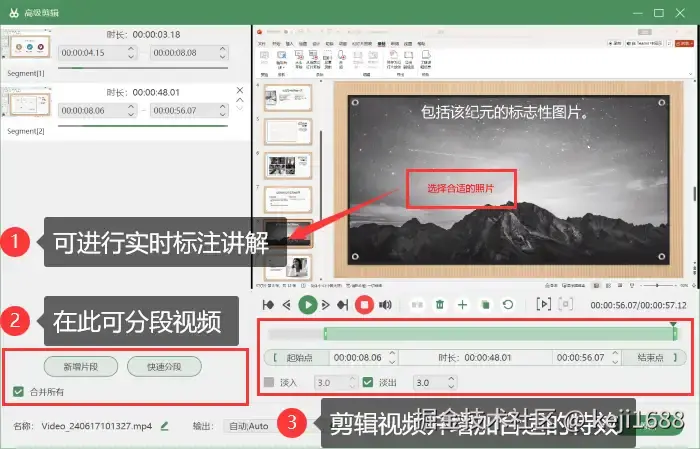
Task: Jump to the segment start marker
Action: tap(268, 305)
